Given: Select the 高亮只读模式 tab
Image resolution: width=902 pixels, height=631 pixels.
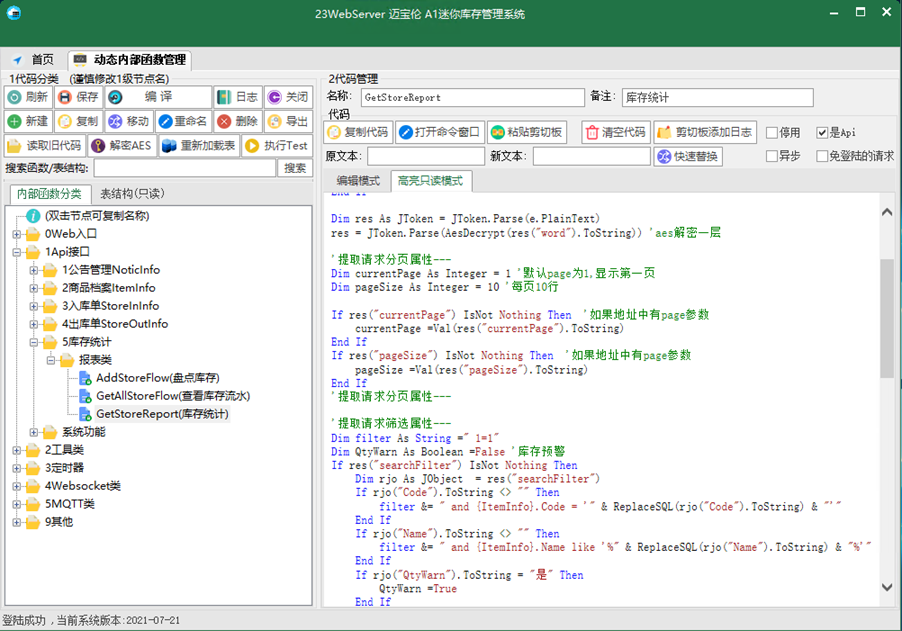Looking at the screenshot, I should point(430,181).
